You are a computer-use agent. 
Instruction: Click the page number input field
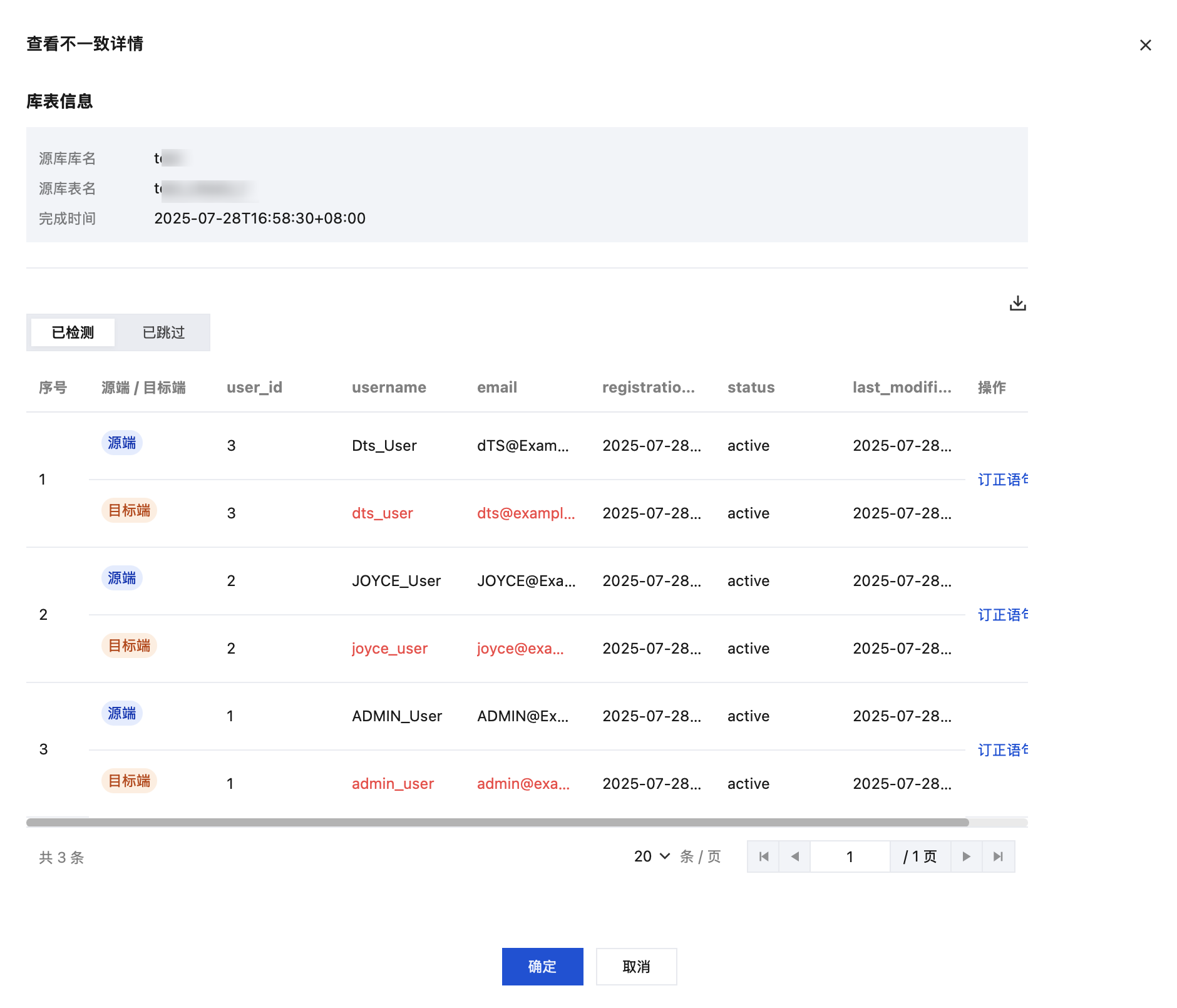pyautogui.click(x=850, y=856)
